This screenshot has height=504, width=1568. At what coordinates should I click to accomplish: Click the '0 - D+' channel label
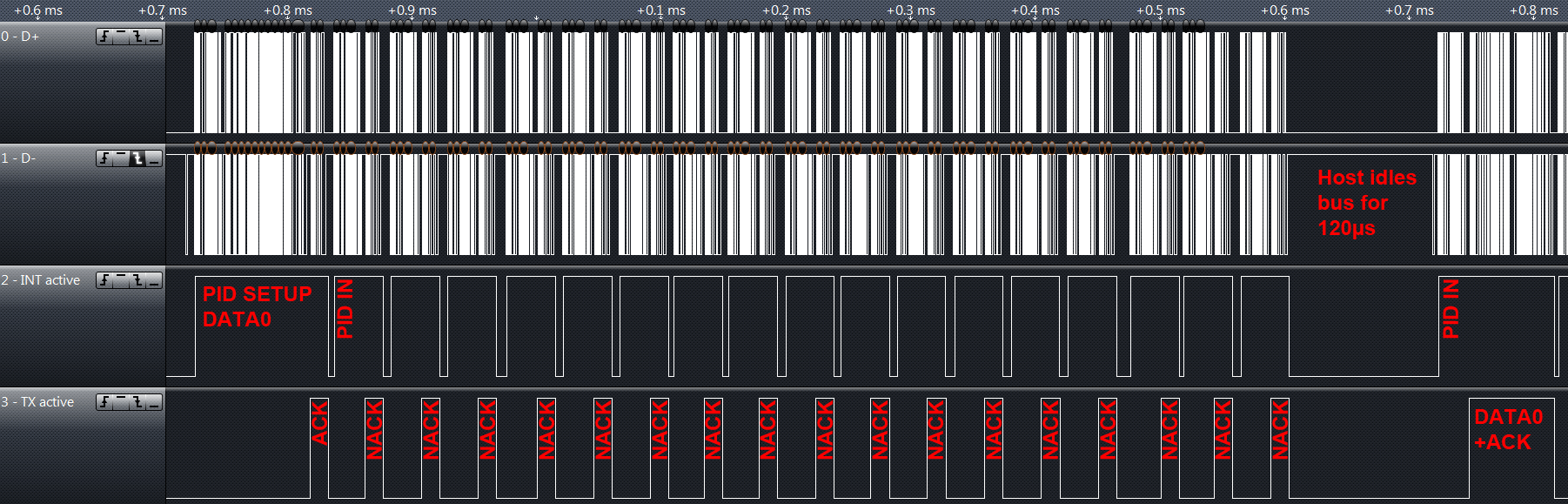click(x=21, y=37)
